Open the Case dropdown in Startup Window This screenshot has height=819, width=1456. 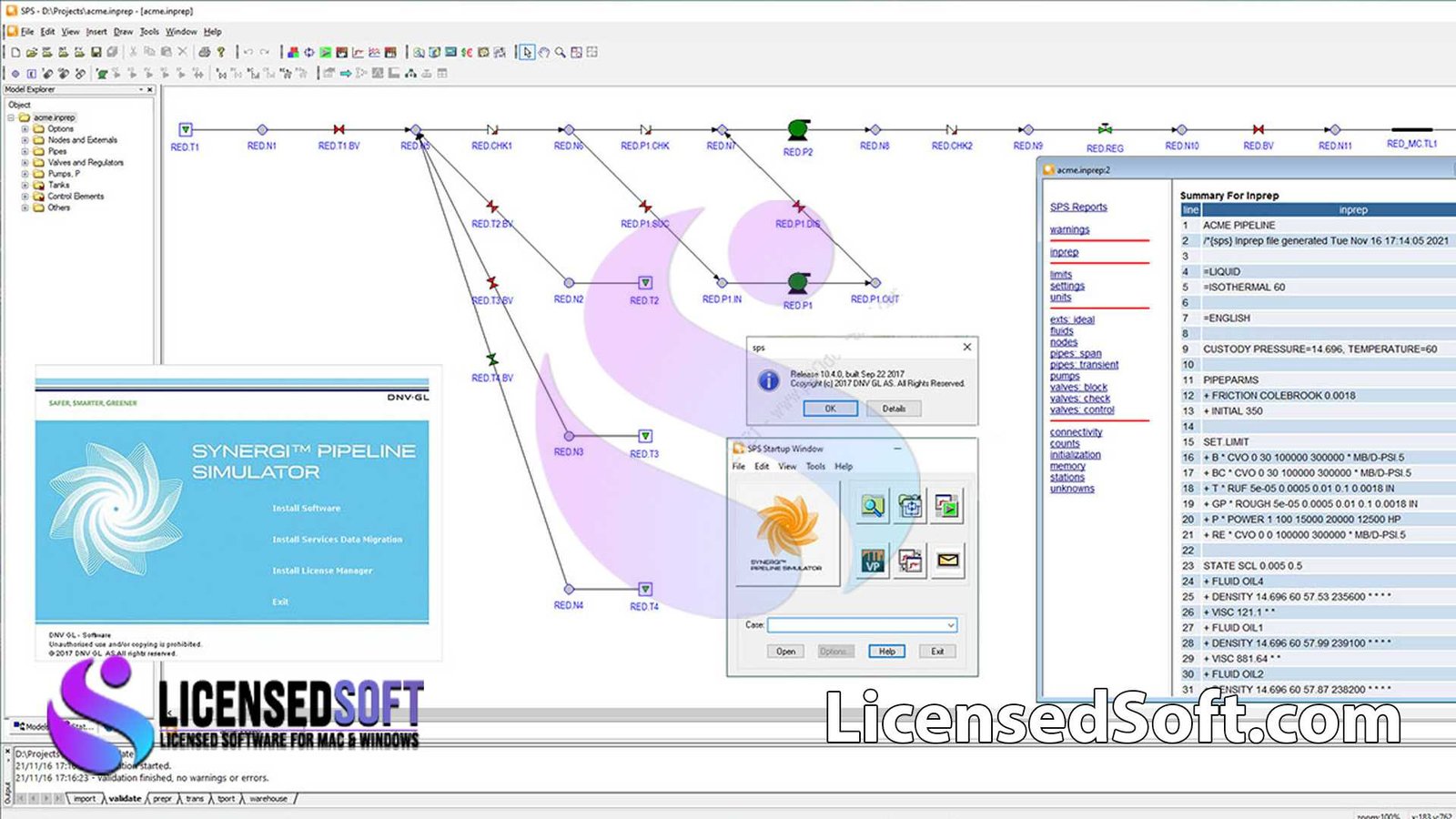click(951, 625)
